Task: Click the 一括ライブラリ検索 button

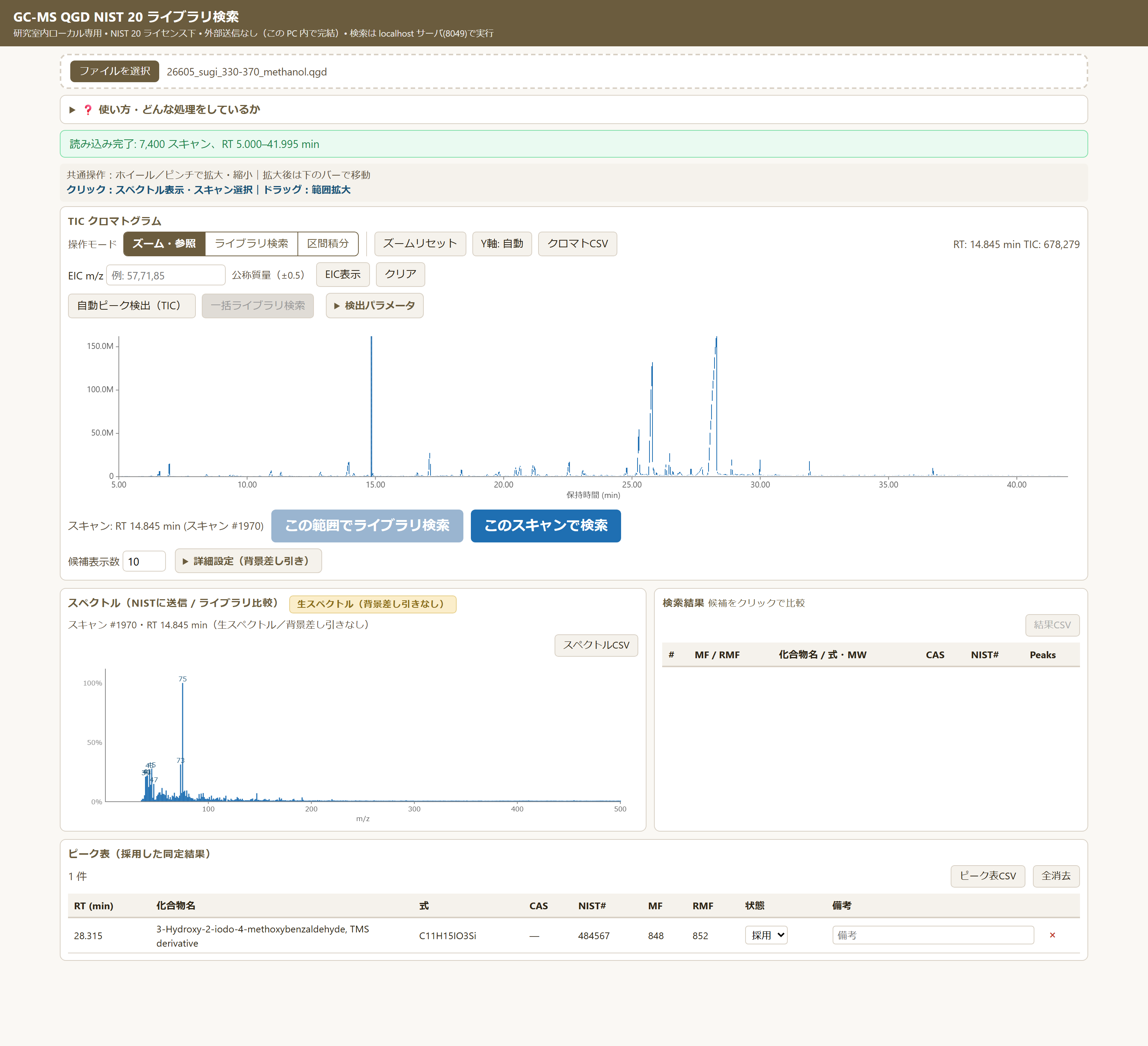Action: click(x=257, y=306)
